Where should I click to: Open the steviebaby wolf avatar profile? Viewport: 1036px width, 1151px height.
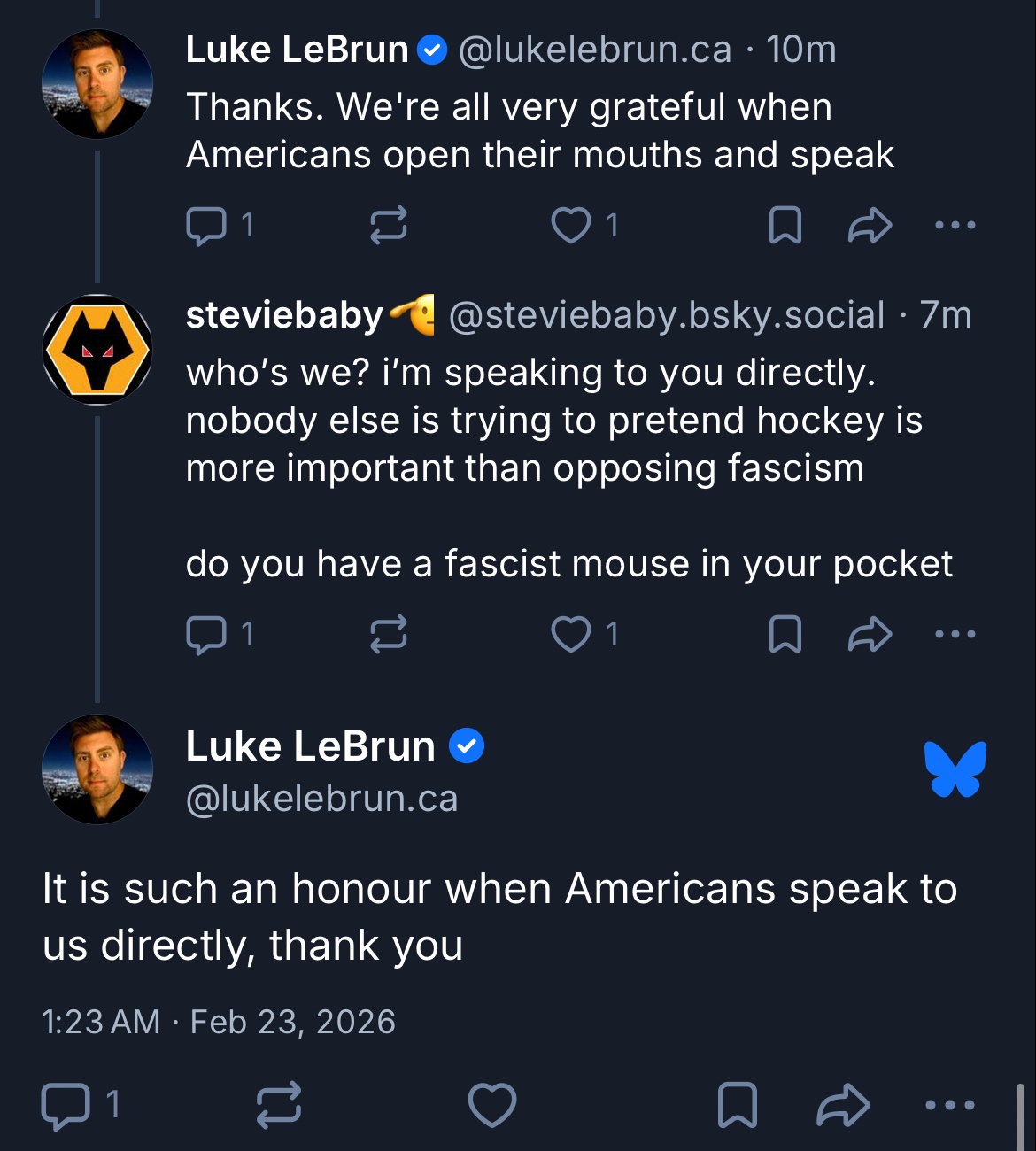pyautogui.click(x=97, y=350)
